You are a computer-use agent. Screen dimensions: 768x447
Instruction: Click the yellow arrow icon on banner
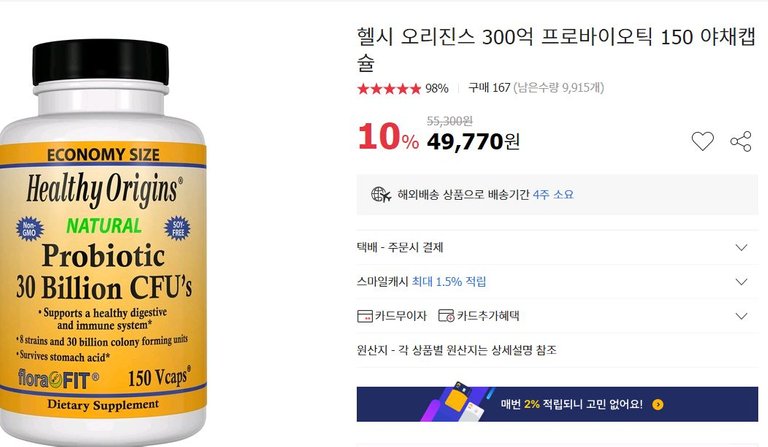point(658,404)
